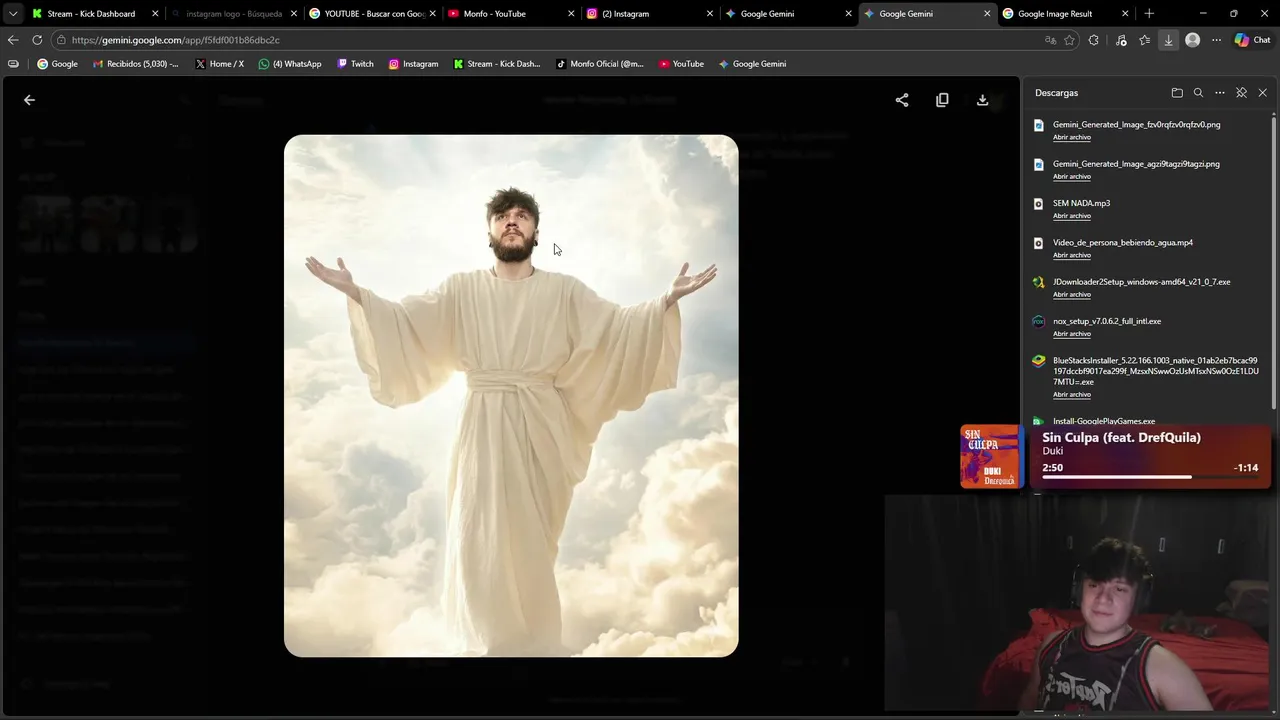This screenshot has height=720, width=1280.
Task: Click Abrir archivo under JDownloader2Setup
Action: pos(1072,295)
